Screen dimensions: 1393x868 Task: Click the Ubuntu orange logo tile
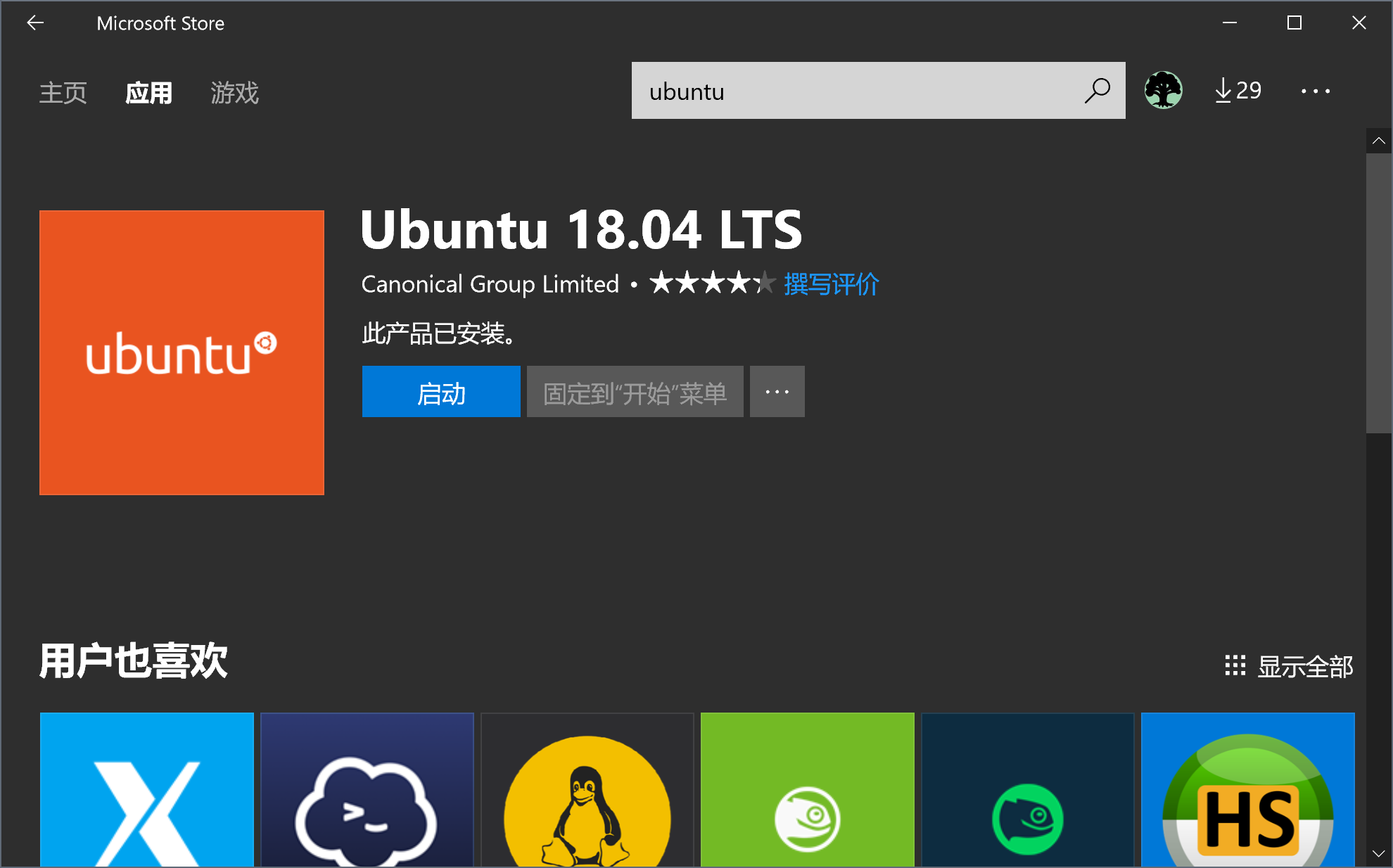click(x=182, y=352)
